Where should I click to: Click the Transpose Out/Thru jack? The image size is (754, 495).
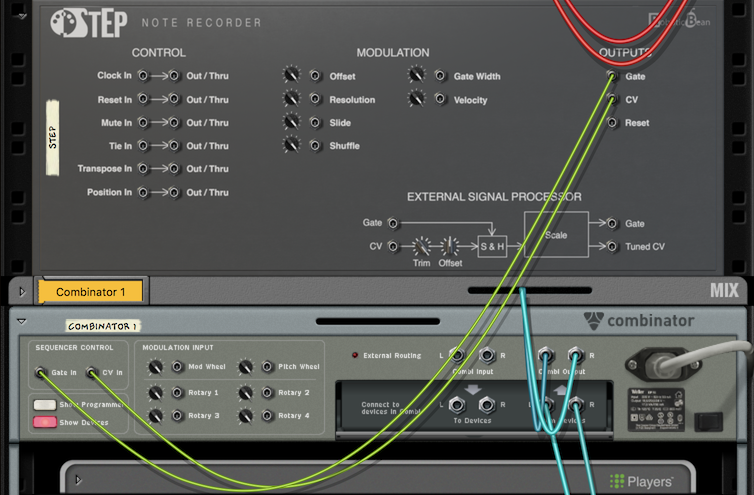tap(174, 168)
